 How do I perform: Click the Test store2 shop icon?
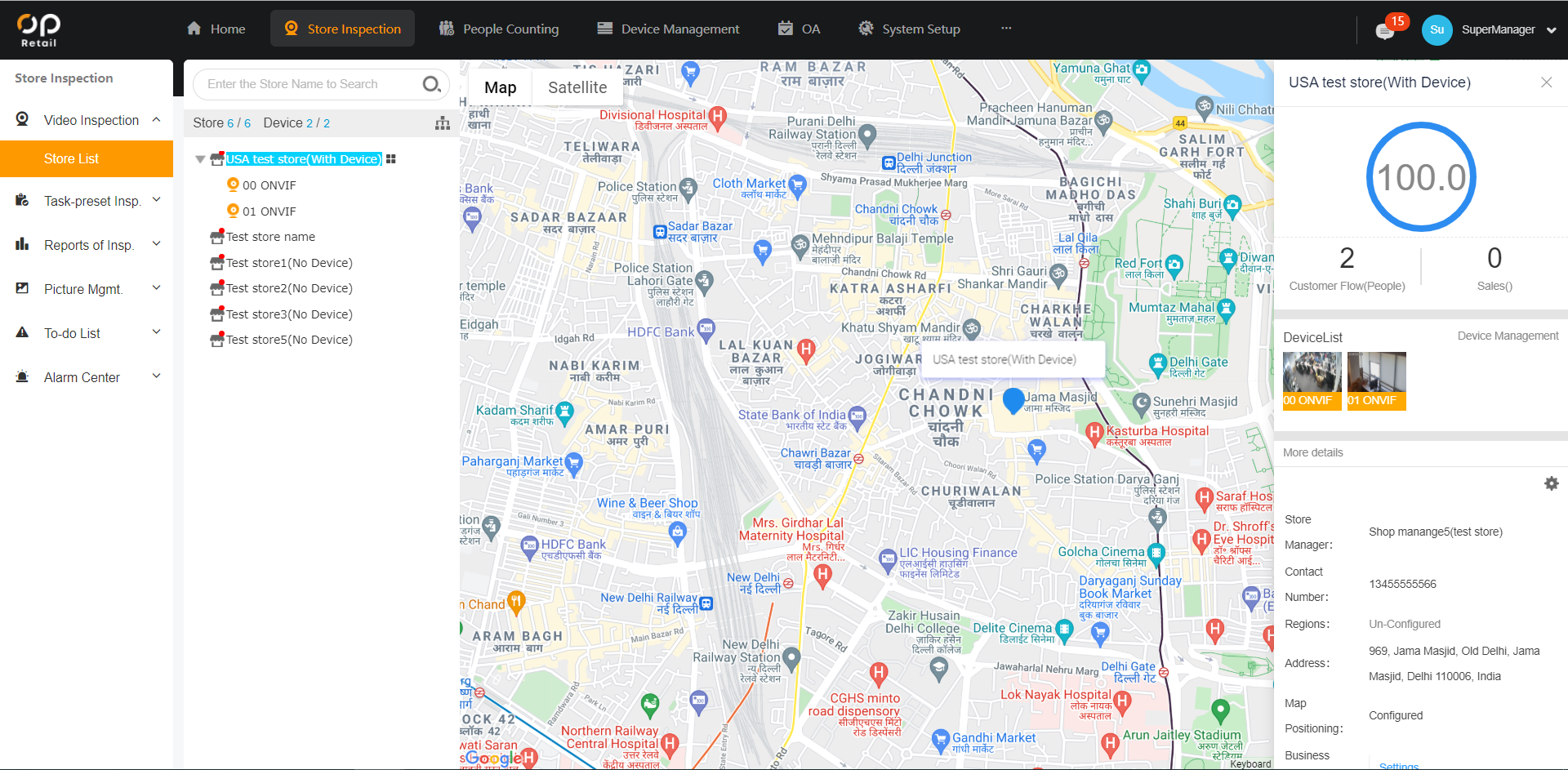click(217, 288)
